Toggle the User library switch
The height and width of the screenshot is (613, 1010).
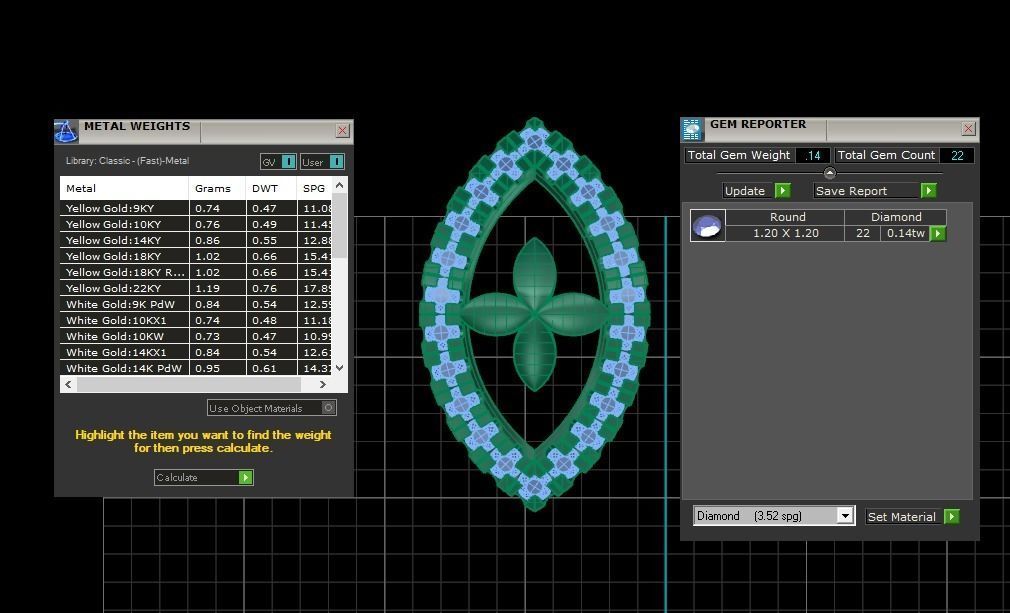pyautogui.click(x=336, y=162)
